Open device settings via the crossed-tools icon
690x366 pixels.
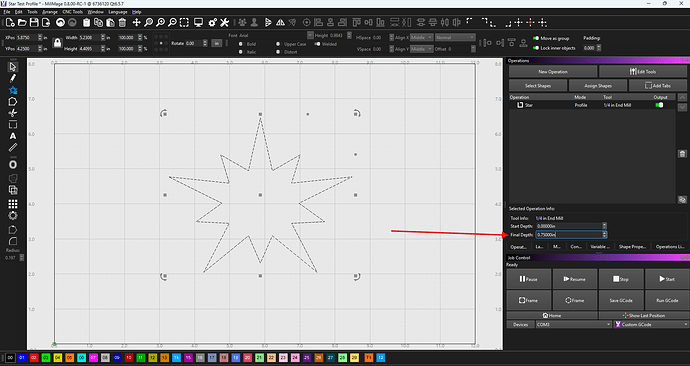pyautogui.click(x=224, y=22)
